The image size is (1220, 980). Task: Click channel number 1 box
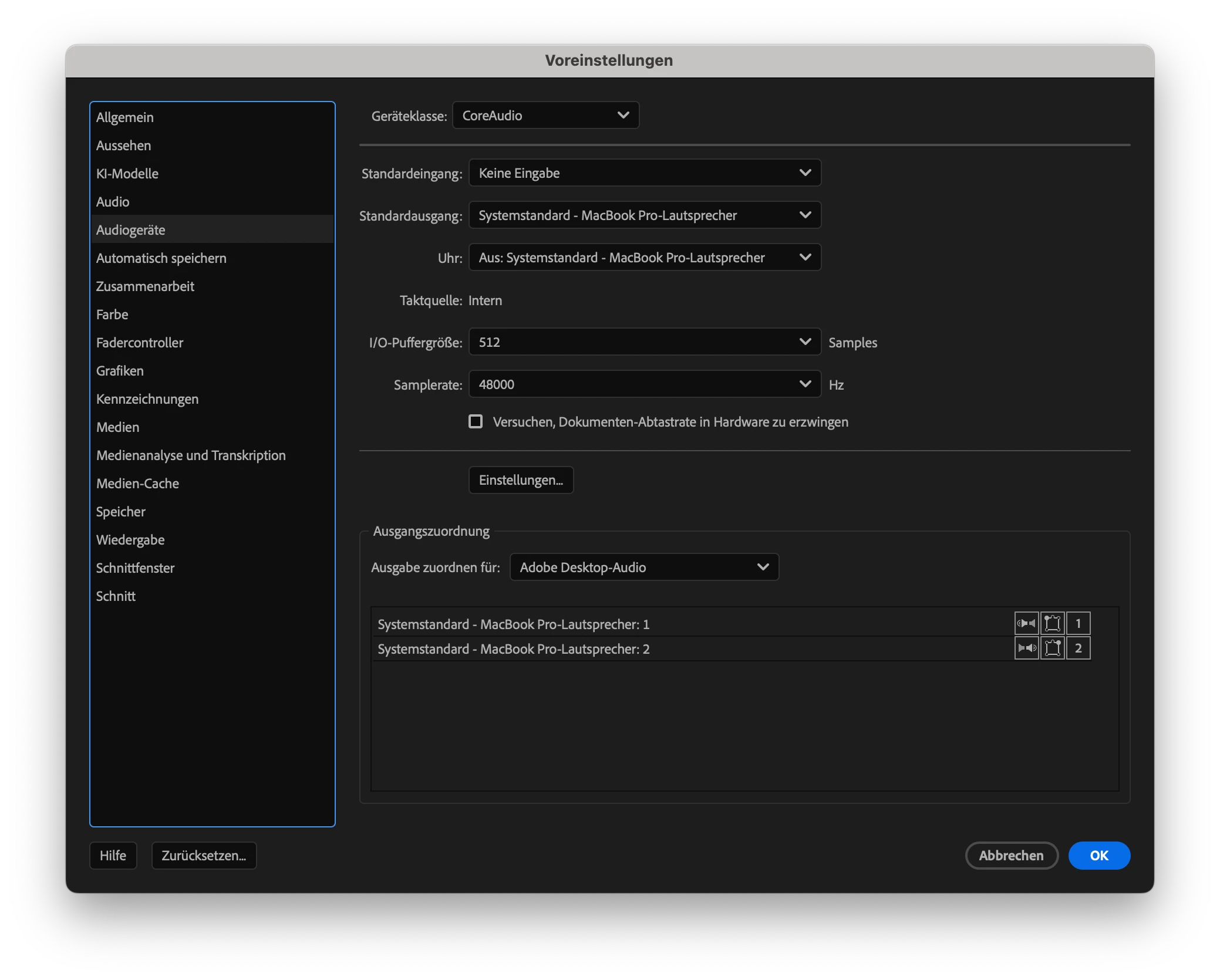(x=1078, y=624)
